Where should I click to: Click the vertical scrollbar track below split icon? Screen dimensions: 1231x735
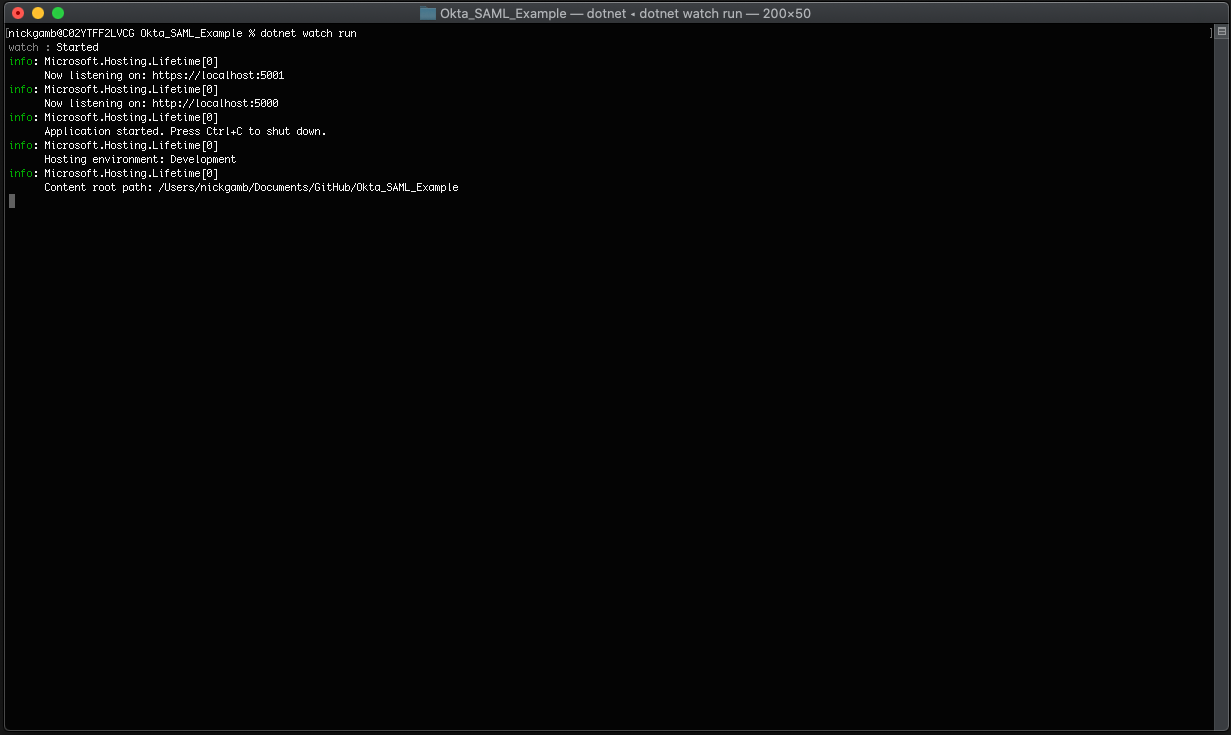click(x=1221, y=380)
